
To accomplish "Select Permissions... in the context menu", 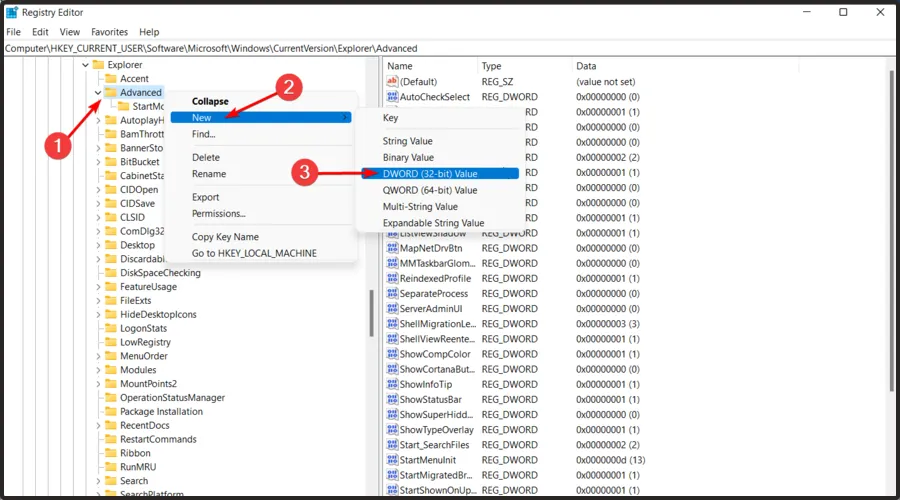I will [218, 213].
